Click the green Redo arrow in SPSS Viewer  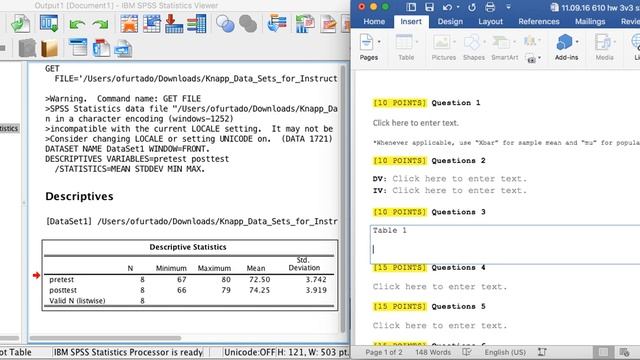(100, 24)
